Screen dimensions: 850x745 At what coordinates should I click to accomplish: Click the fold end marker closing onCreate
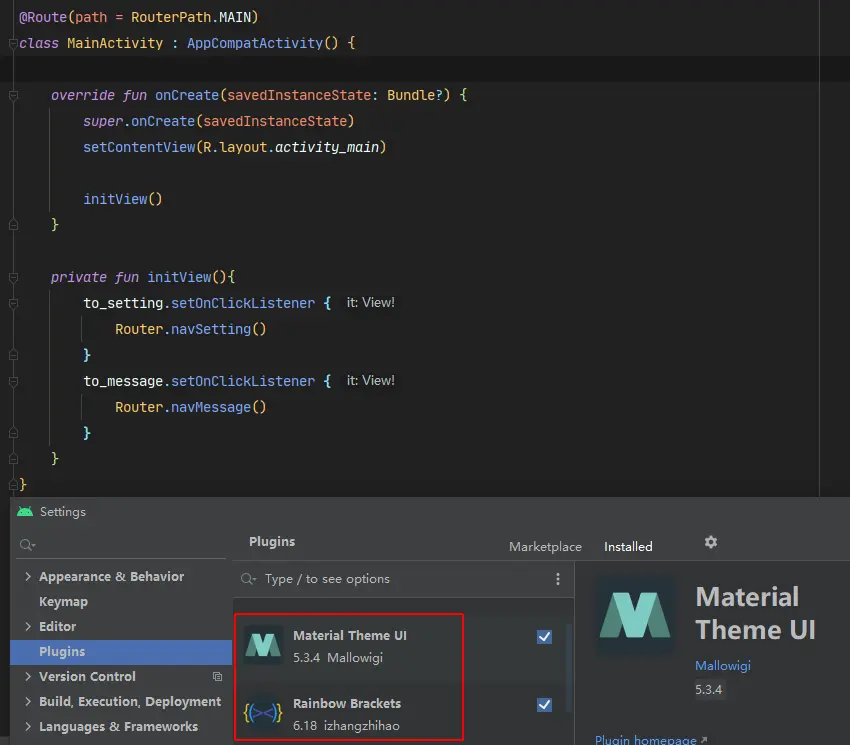pos(14,224)
